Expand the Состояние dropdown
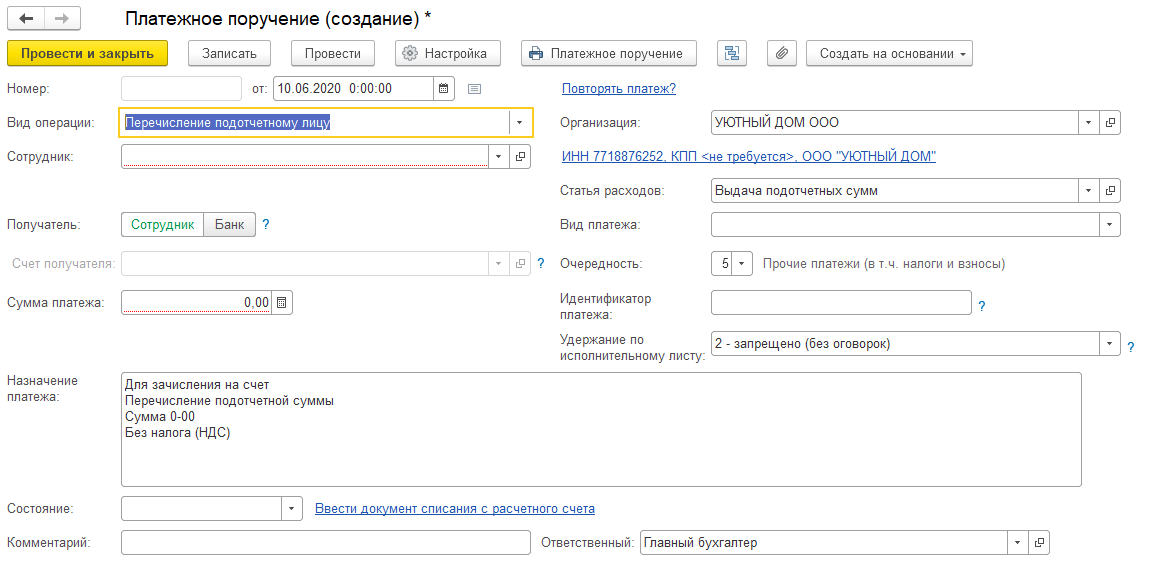The height and width of the screenshot is (563, 1175). pyautogui.click(x=292, y=508)
